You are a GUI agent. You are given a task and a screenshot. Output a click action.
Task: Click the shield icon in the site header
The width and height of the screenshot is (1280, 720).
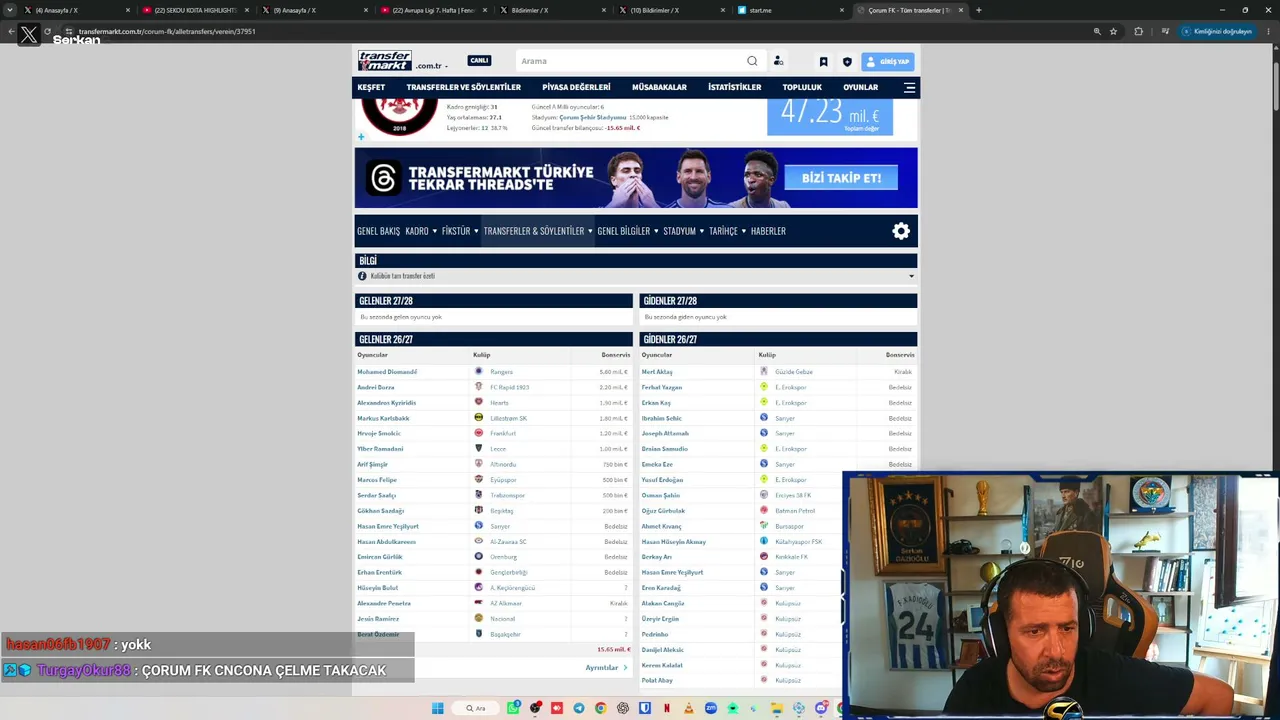847,62
